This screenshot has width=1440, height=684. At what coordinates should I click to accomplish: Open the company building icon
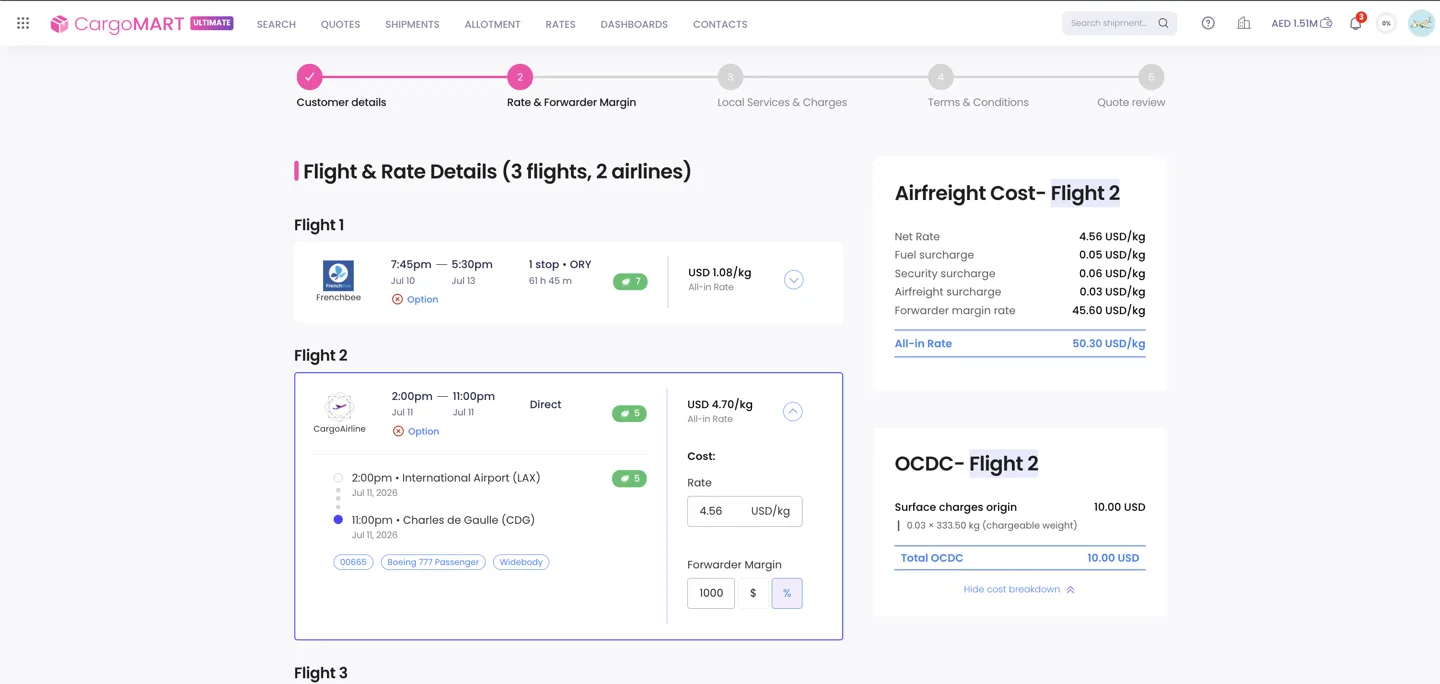(x=1244, y=23)
